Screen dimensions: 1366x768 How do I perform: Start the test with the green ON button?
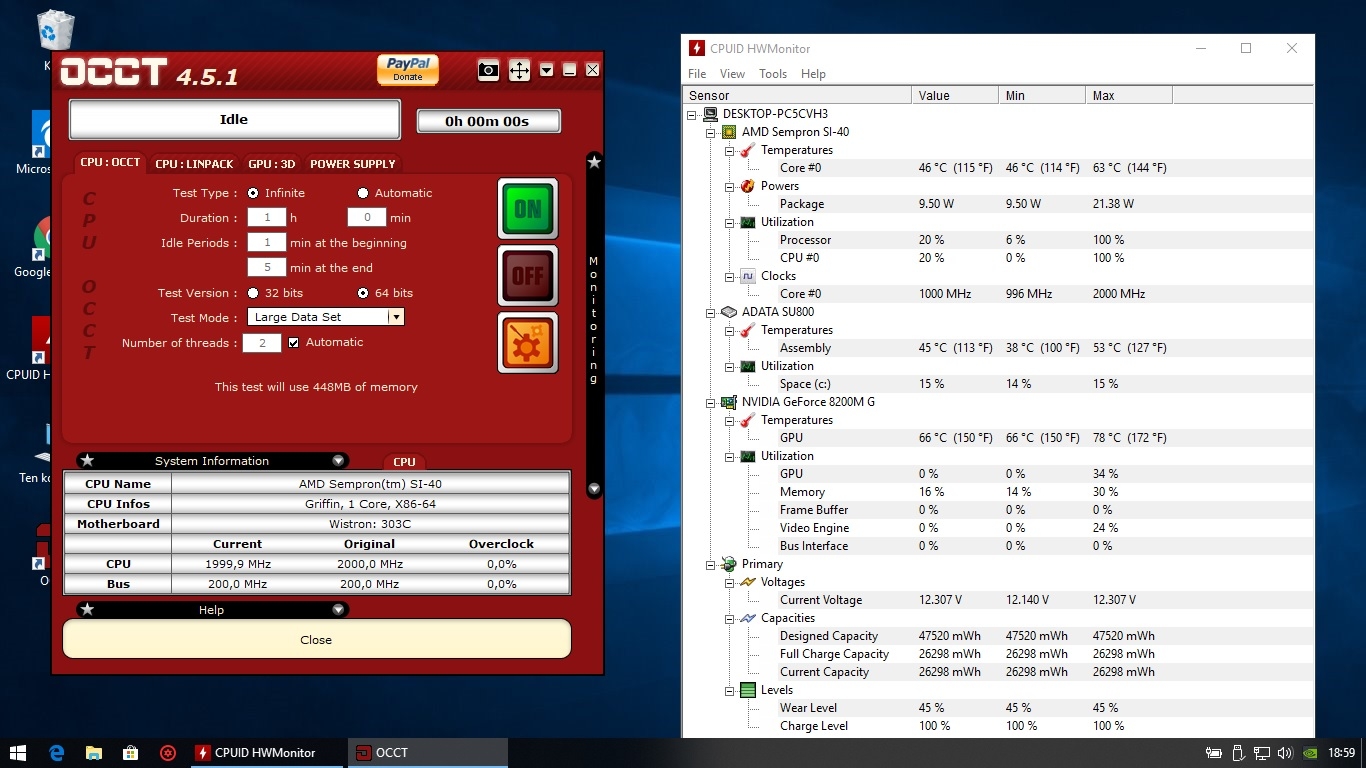(528, 208)
